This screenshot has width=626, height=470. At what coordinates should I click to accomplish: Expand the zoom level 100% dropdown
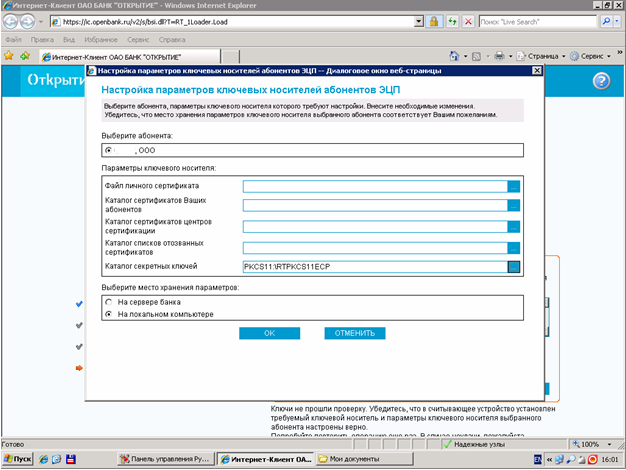point(602,444)
